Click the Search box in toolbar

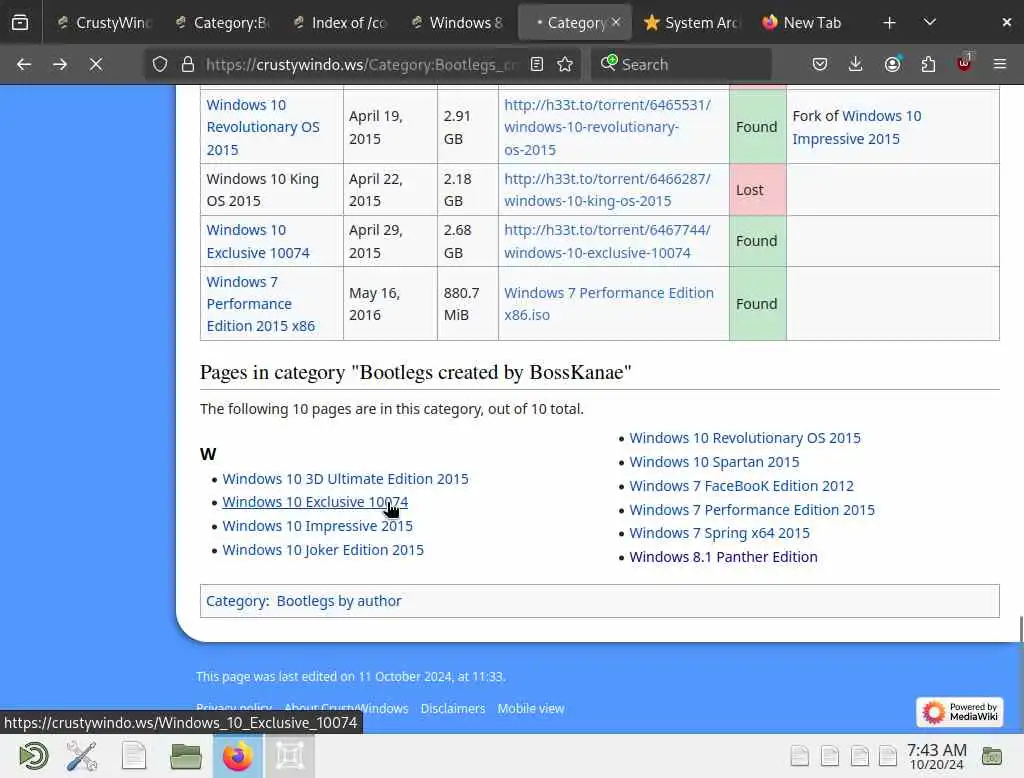coord(681,65)
